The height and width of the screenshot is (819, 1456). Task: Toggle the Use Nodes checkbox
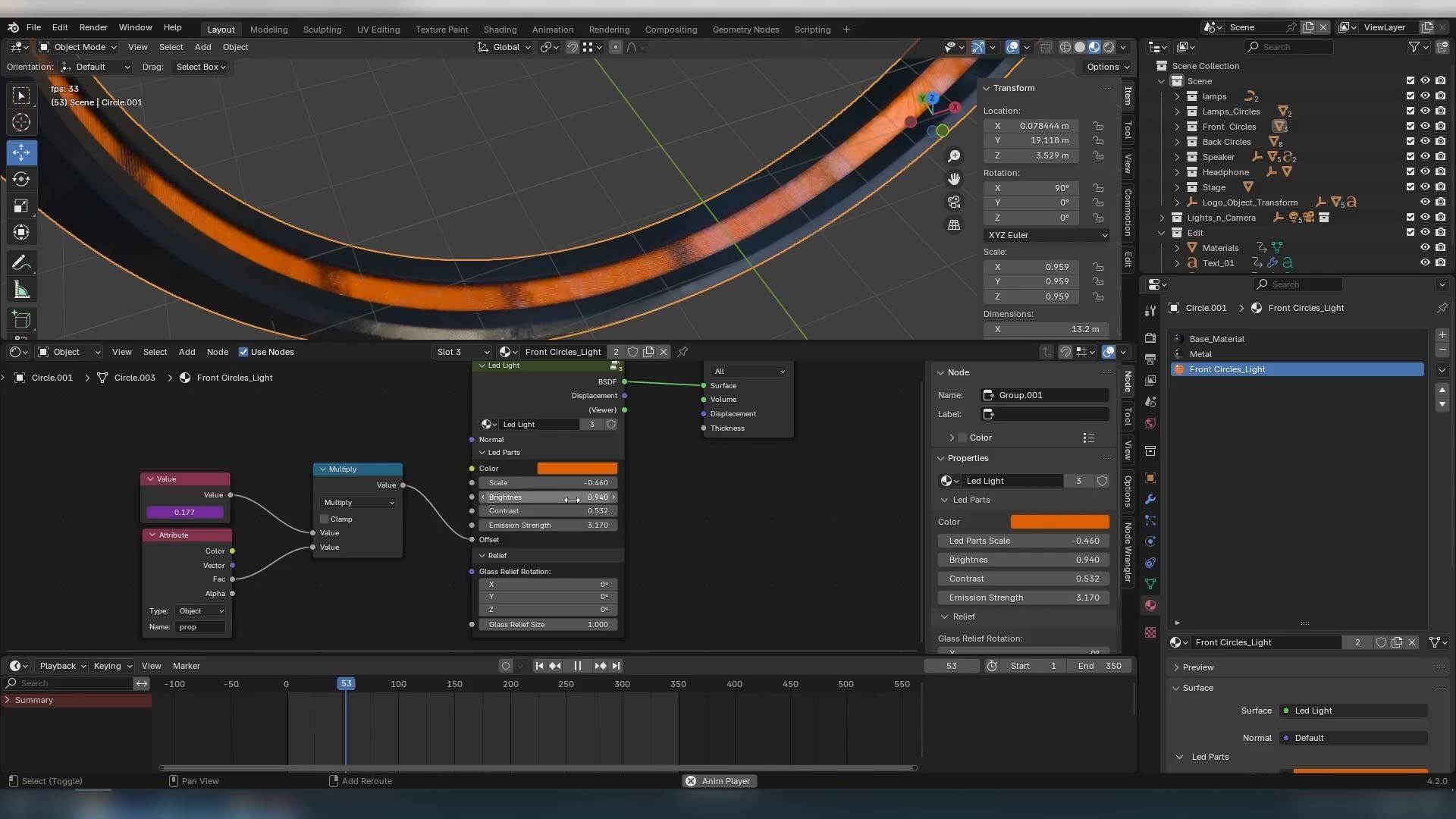pyautogui.click(x=243, y=352)
